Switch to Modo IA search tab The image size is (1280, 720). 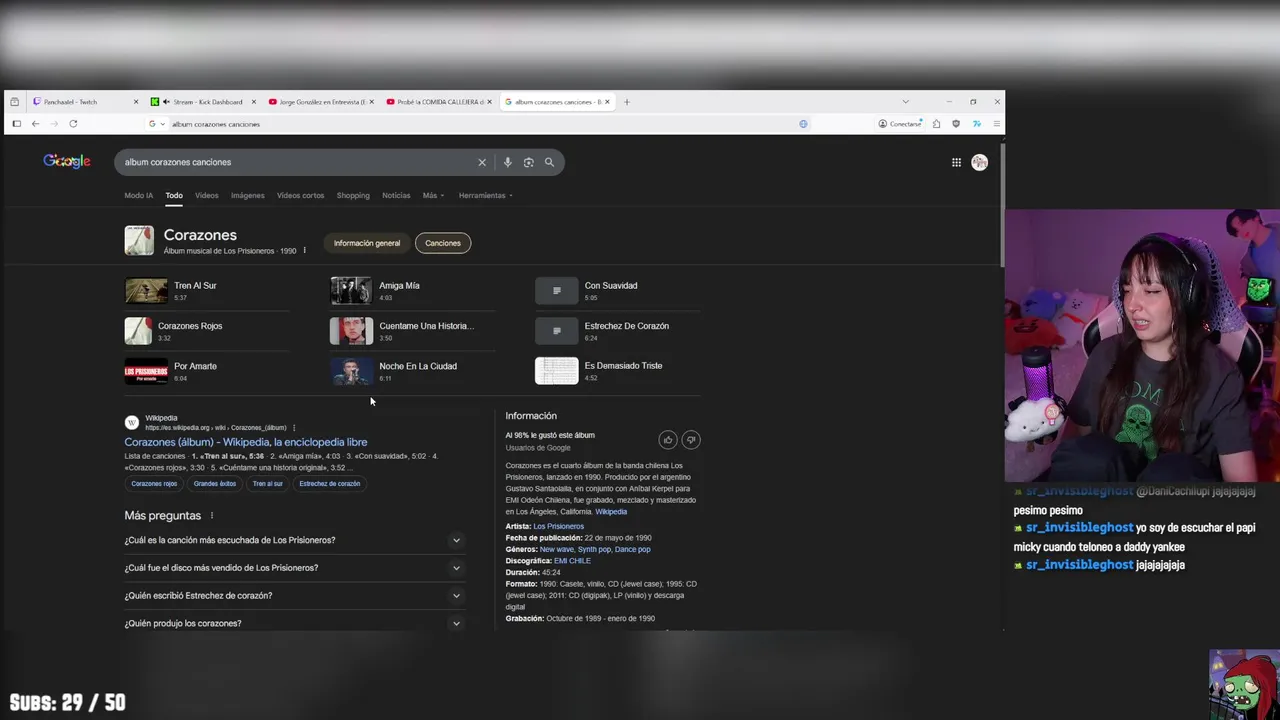tap(139, 196)
